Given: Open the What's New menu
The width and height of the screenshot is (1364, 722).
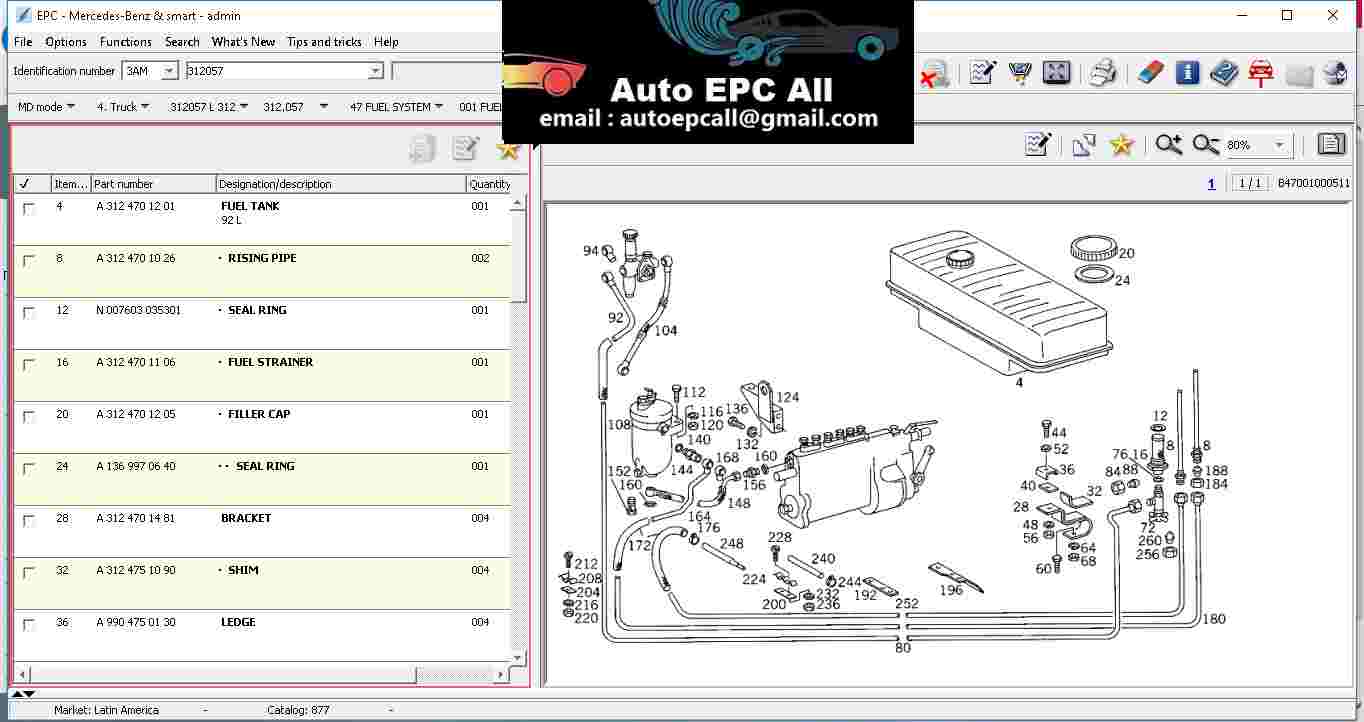Looking at the screenshot, I should point(243,42).
